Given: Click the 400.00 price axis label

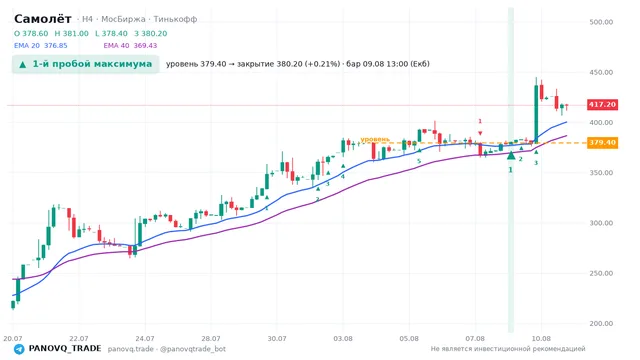Looking at the screenshot, I should point(601,122).
